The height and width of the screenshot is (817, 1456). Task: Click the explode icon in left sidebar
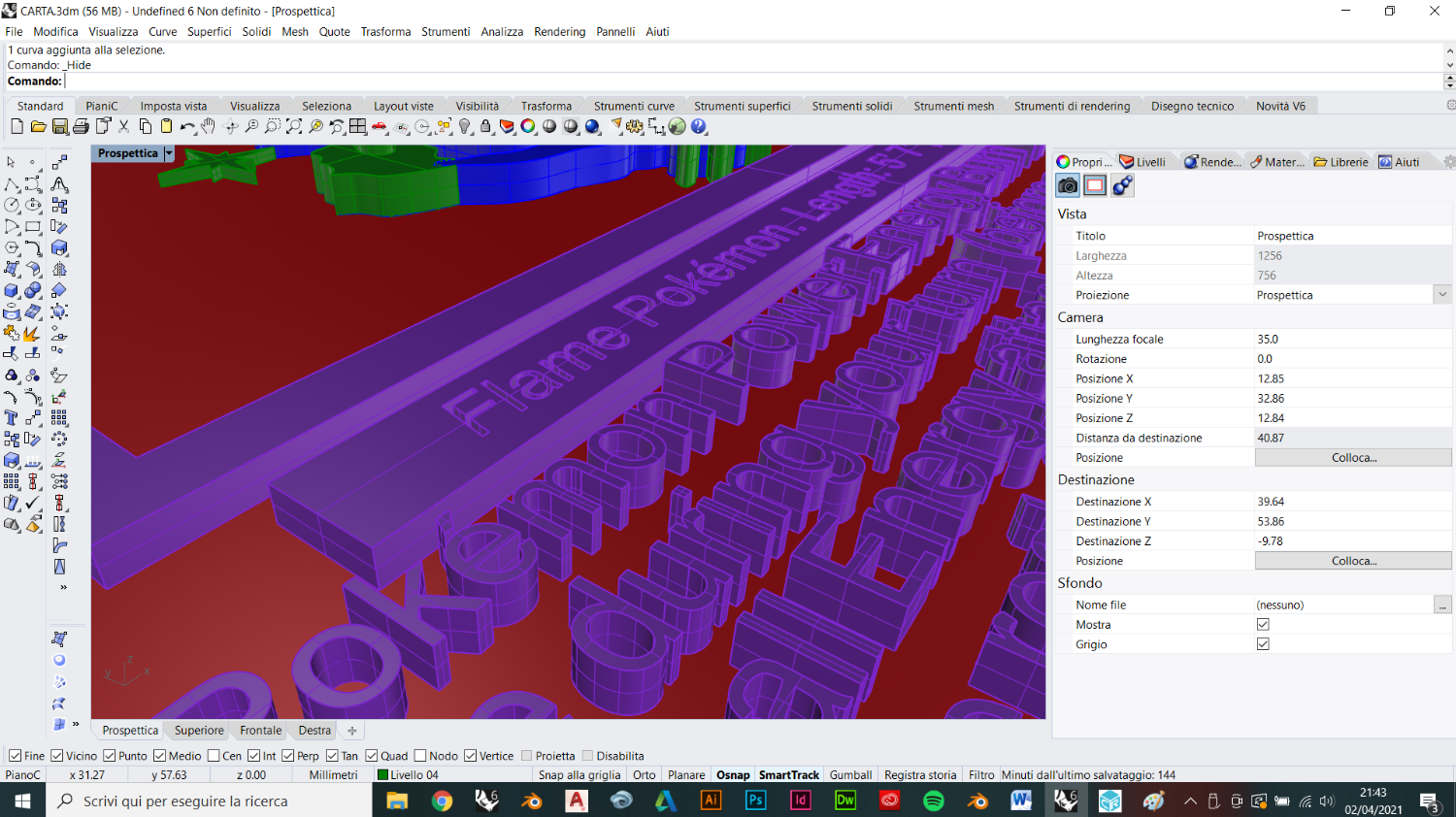[33, 333]
